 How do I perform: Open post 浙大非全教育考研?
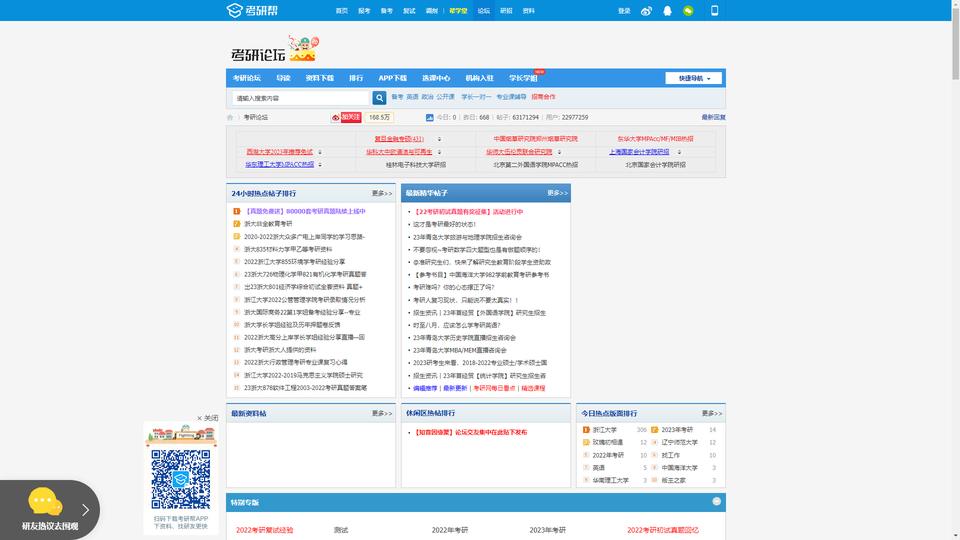pyautogui.click(x=268, y=224)
